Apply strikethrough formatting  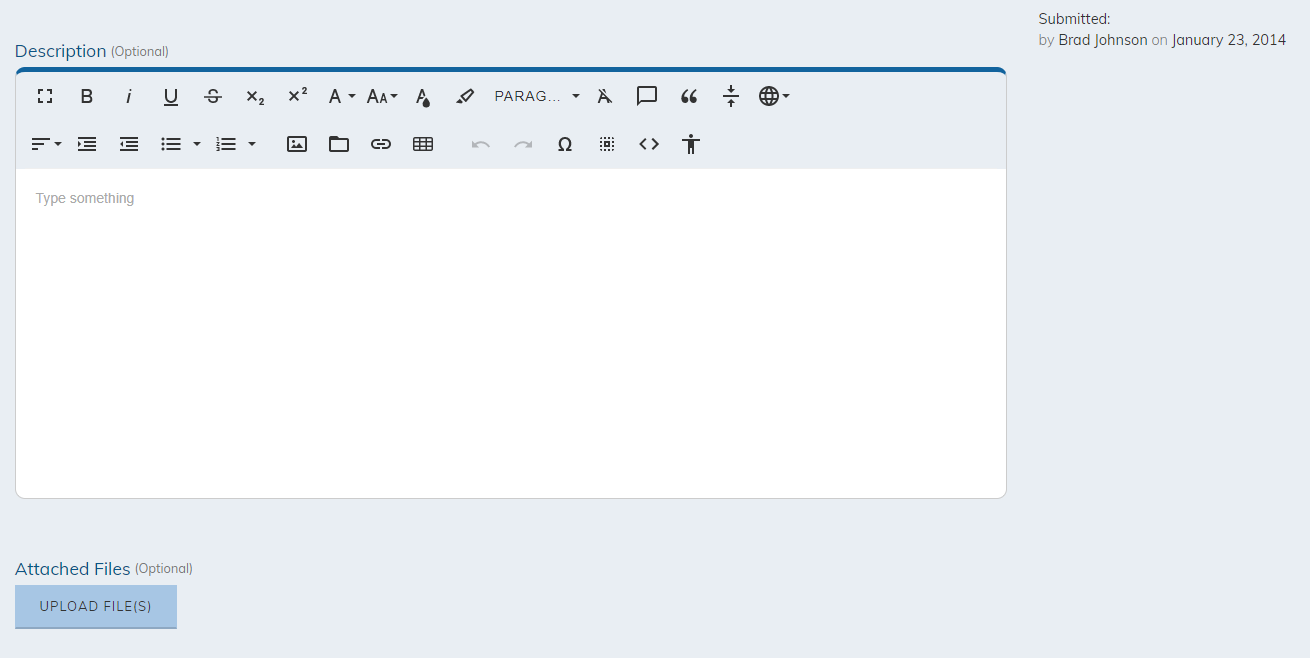pyautogui.click(x=213, y=96)
